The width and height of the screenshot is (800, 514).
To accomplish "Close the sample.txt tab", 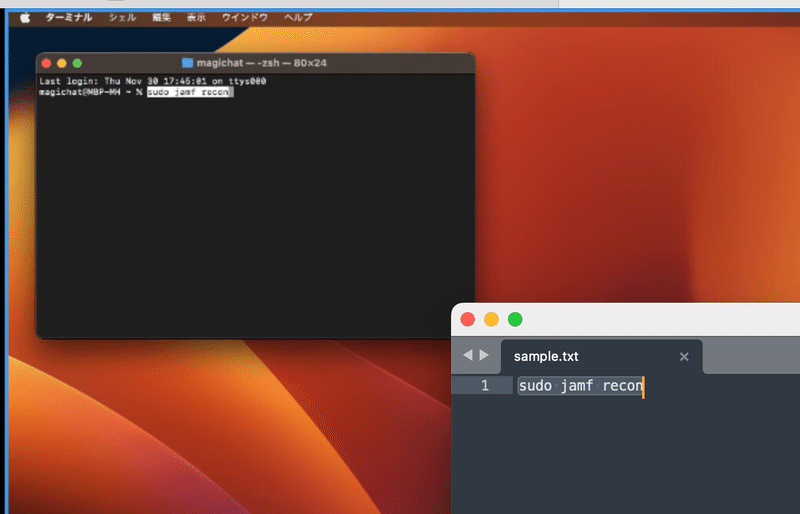I will click(684, 357).
